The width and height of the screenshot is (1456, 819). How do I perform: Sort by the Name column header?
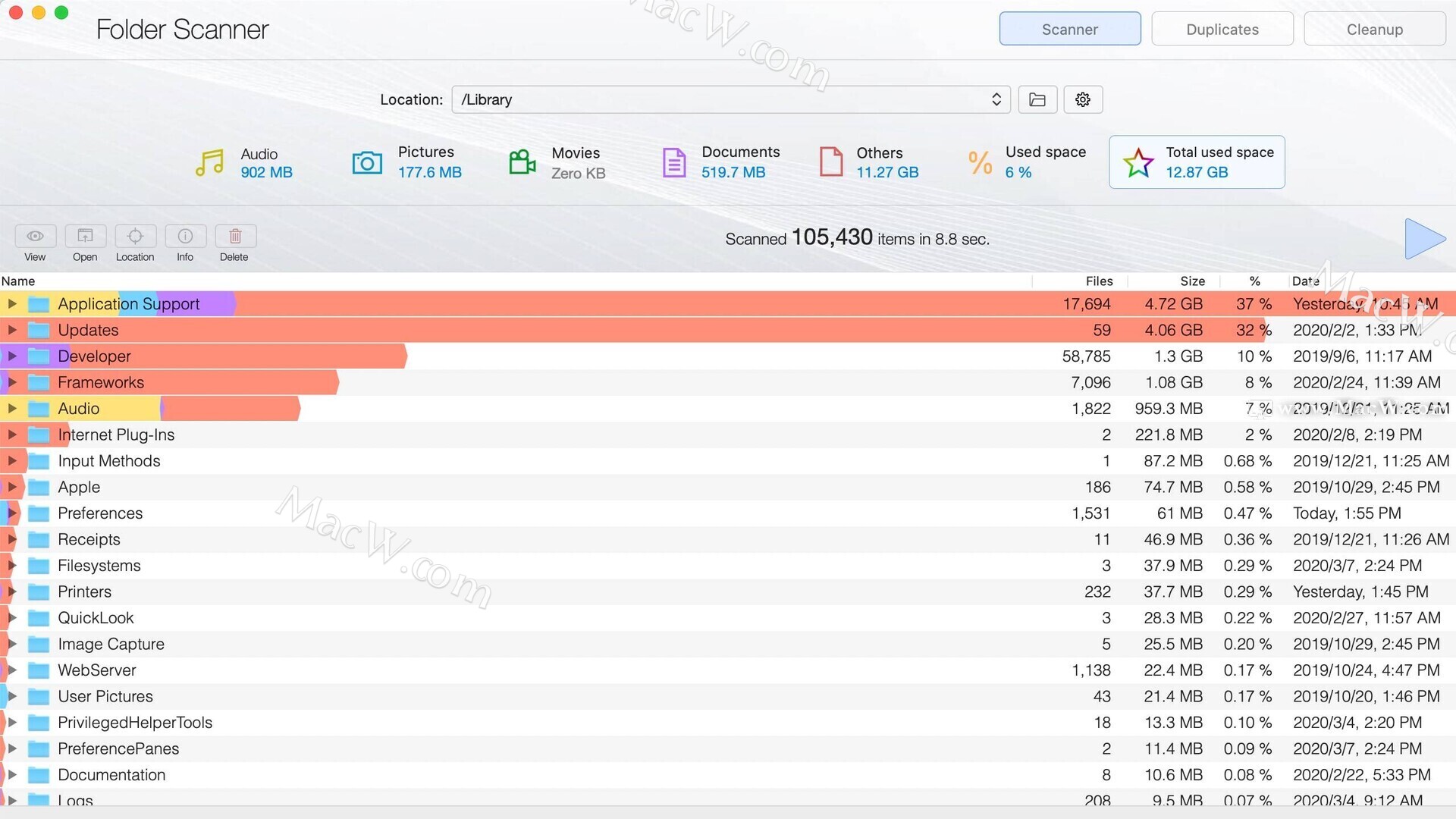click(x=18, y=281)
